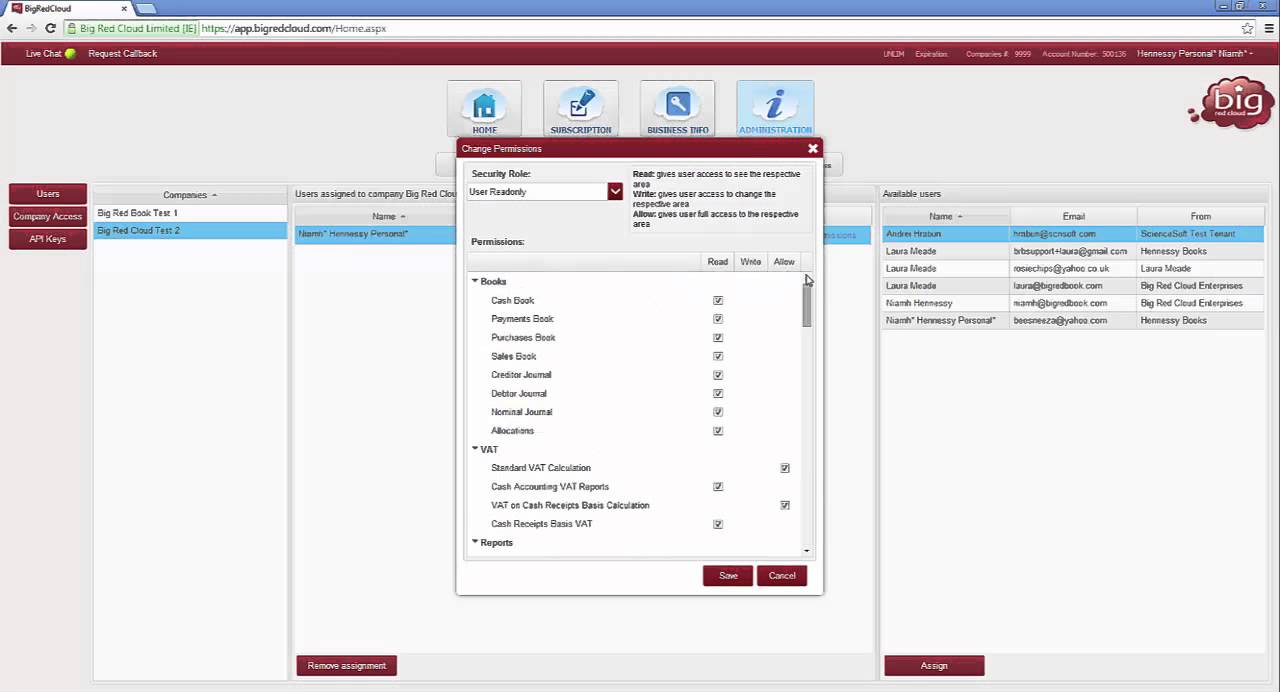Select available user Andrei Hrabun

coord(1073,234)
